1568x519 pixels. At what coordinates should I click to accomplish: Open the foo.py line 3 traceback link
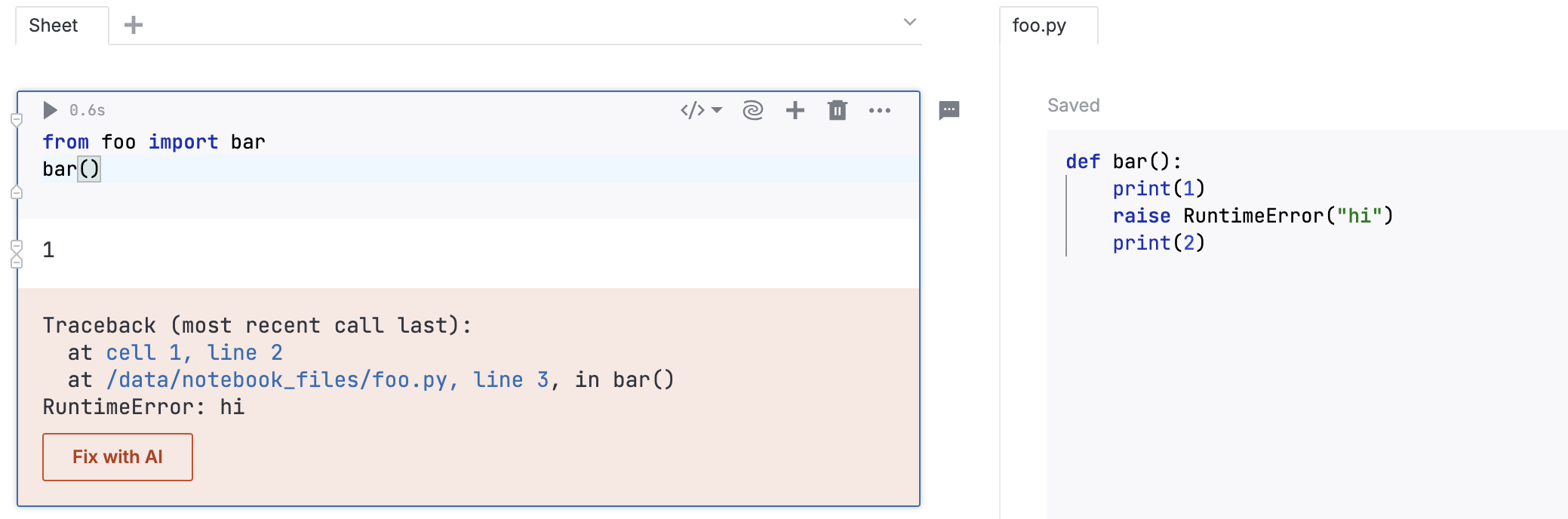(x=327, y=379)
